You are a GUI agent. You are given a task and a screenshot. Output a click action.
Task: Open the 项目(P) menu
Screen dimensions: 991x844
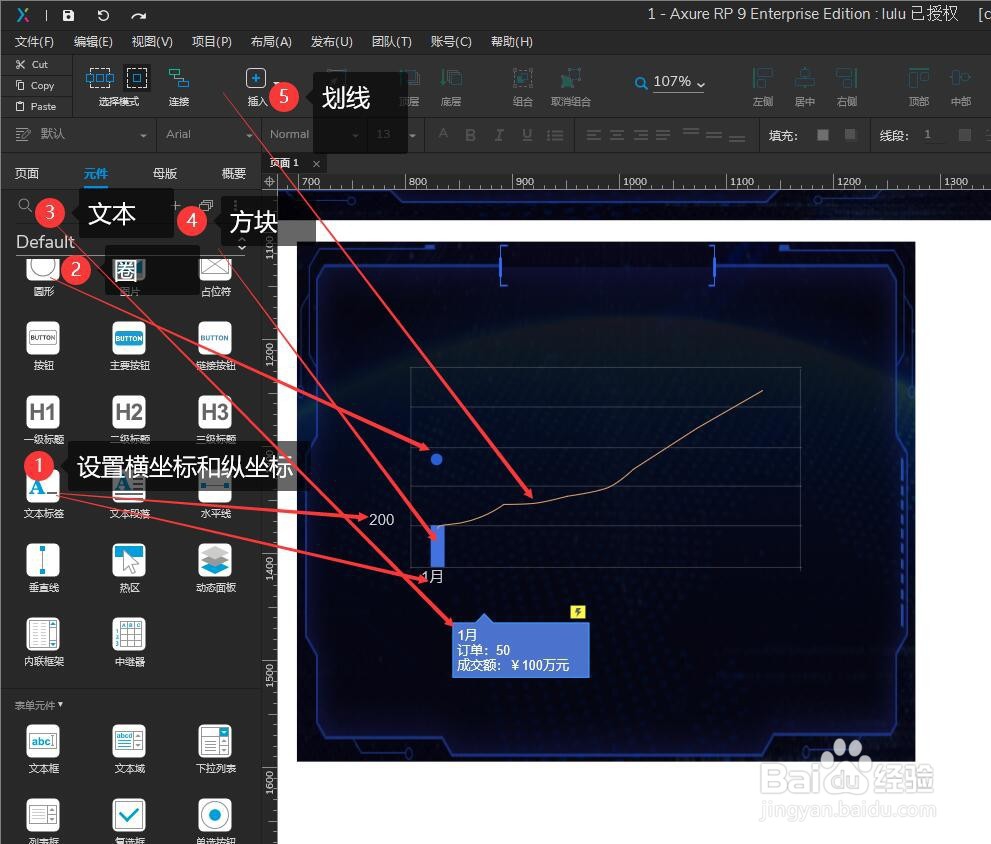click(212, 42)
